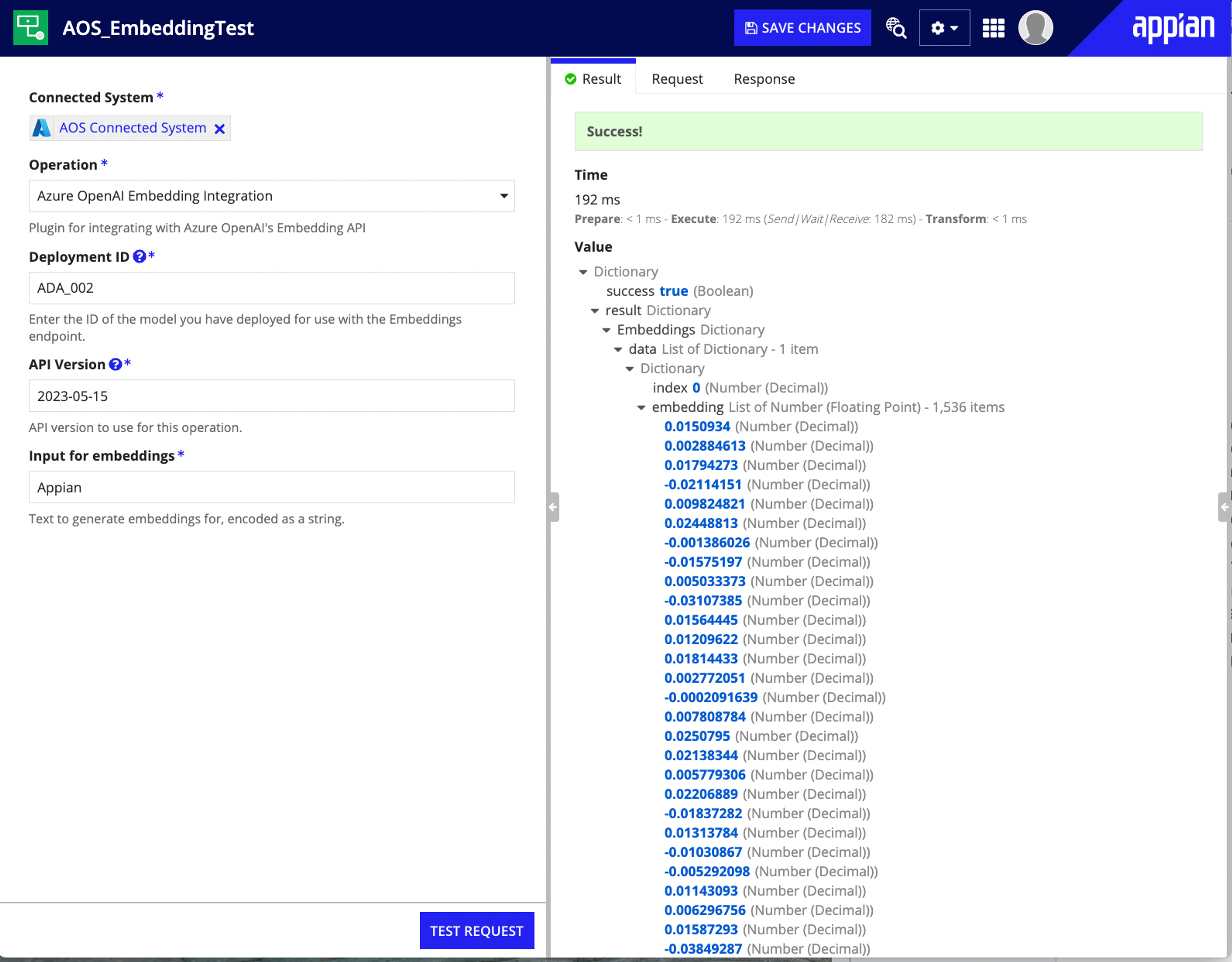Click the AOS Connected System link
Viewport: 1232px width, 962px height.
pos(133,128)
